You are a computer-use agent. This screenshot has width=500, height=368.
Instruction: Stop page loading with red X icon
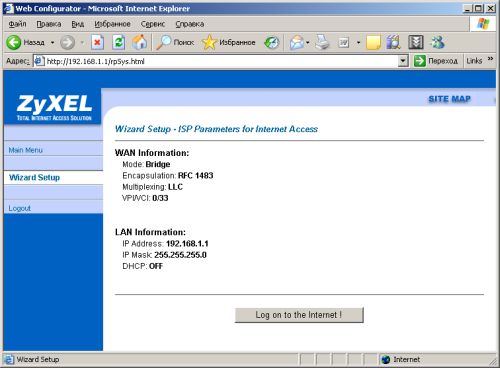tap(97, 42)
